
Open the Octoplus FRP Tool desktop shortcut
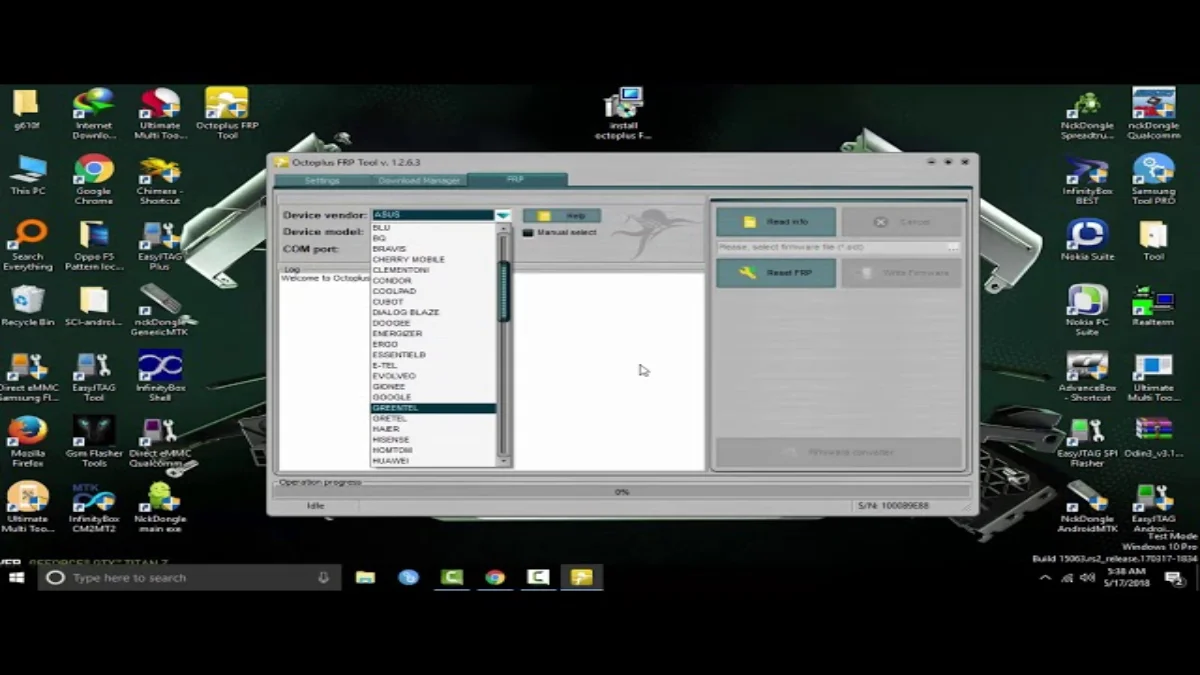pyautogui.click(x=227, y=113)
